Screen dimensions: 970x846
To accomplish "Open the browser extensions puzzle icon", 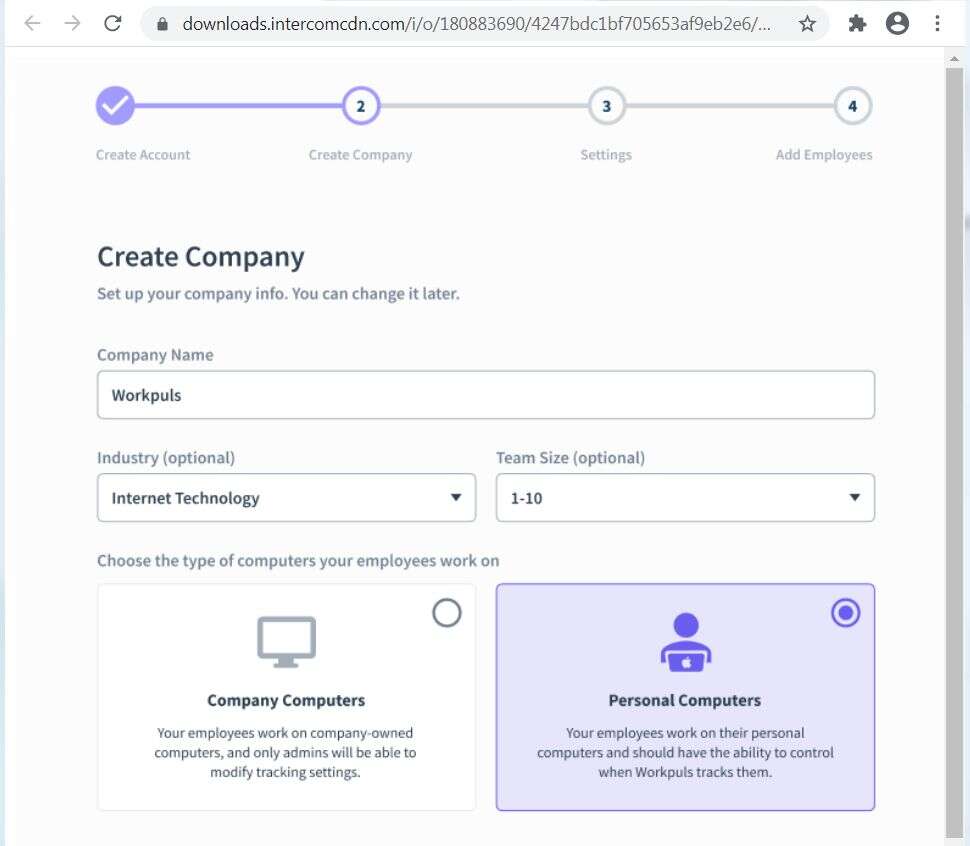I will tap(857, 24).
